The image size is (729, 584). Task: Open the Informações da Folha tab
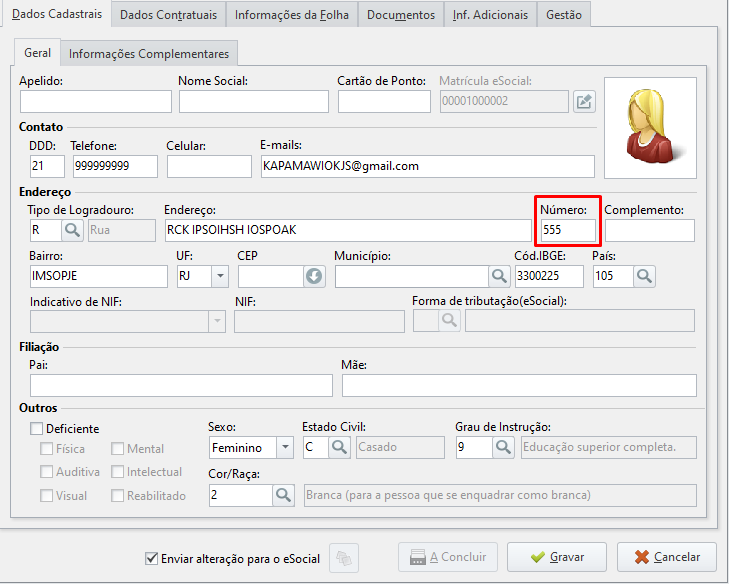click(x=292, y=15)
